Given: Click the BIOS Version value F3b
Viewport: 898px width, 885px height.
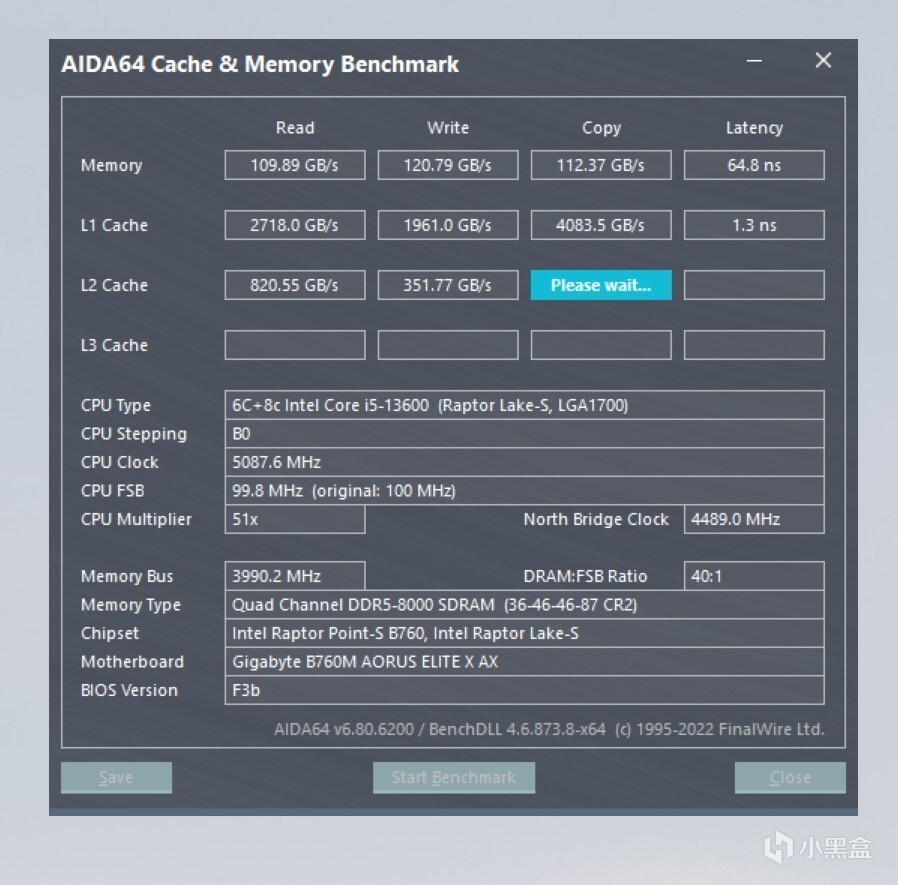Looking at the screenshot, I should [525, 690].
